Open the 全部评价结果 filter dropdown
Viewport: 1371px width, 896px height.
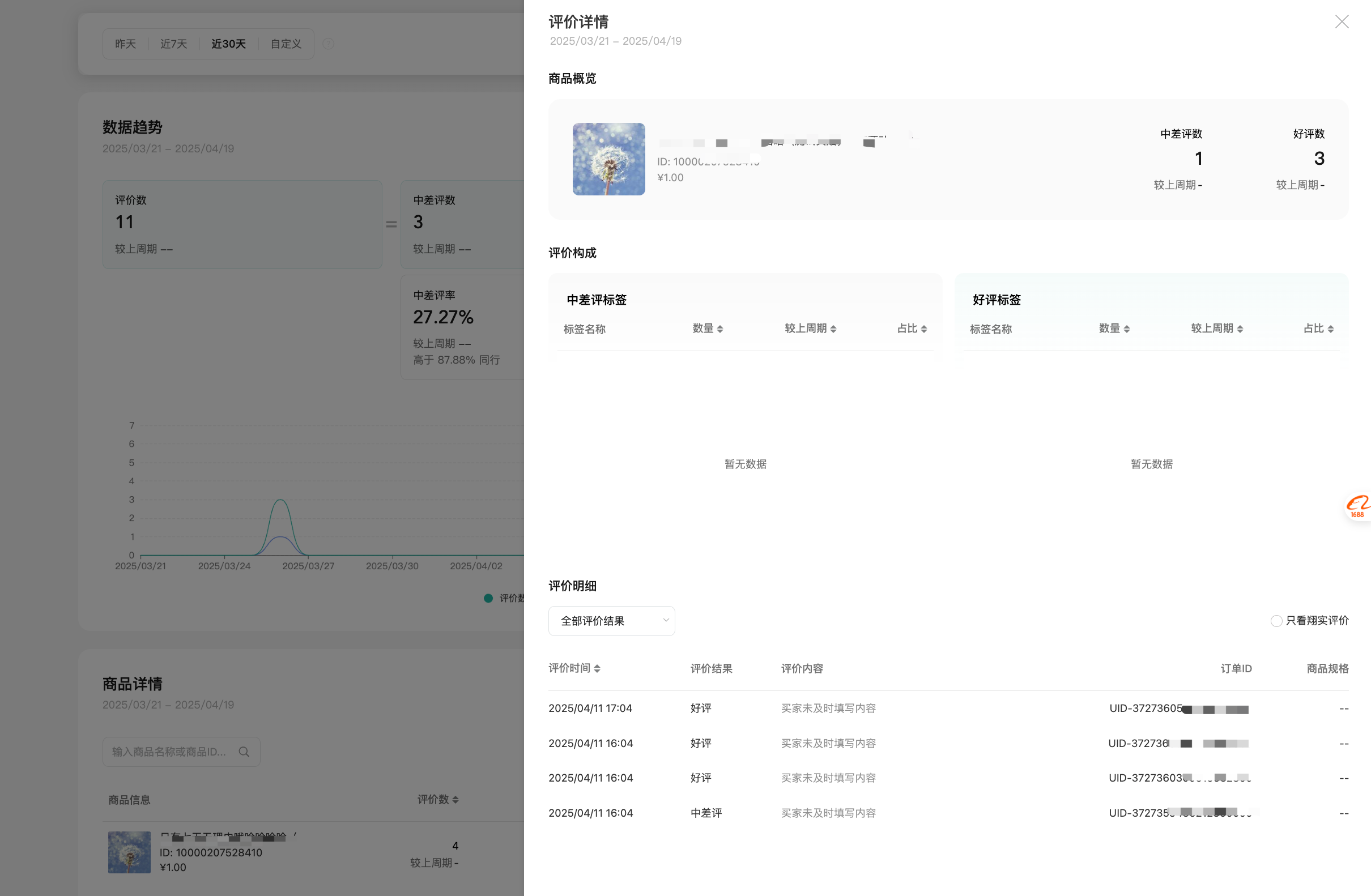pyautogui.click(x=611, y=621)
